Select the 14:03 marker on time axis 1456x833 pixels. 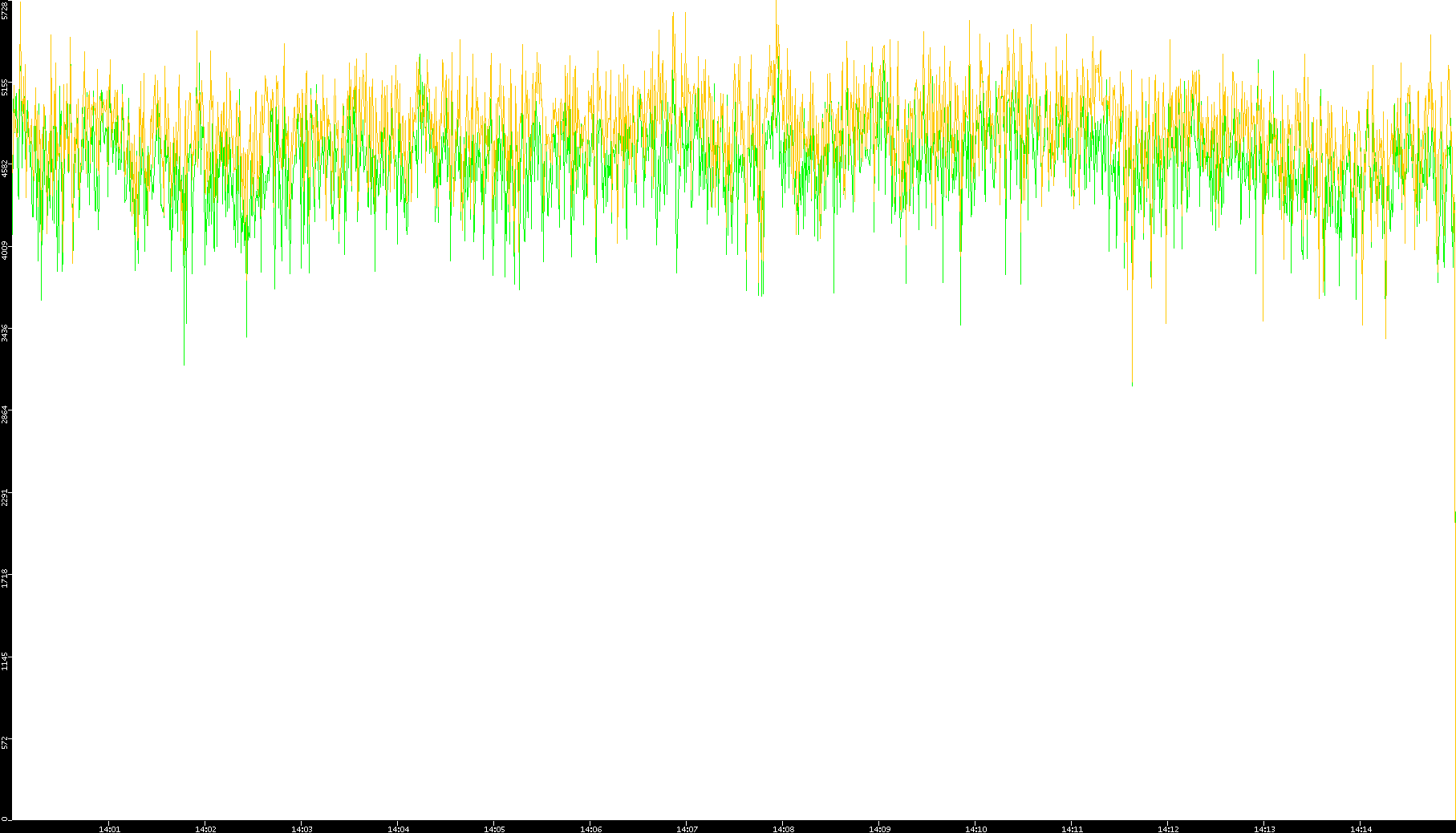tap(302, 829)
